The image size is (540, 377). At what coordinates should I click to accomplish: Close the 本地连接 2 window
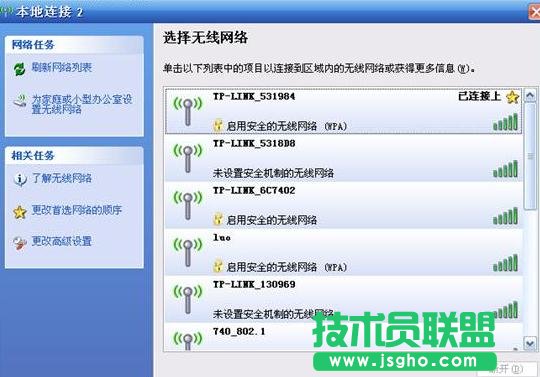point(534,12)
